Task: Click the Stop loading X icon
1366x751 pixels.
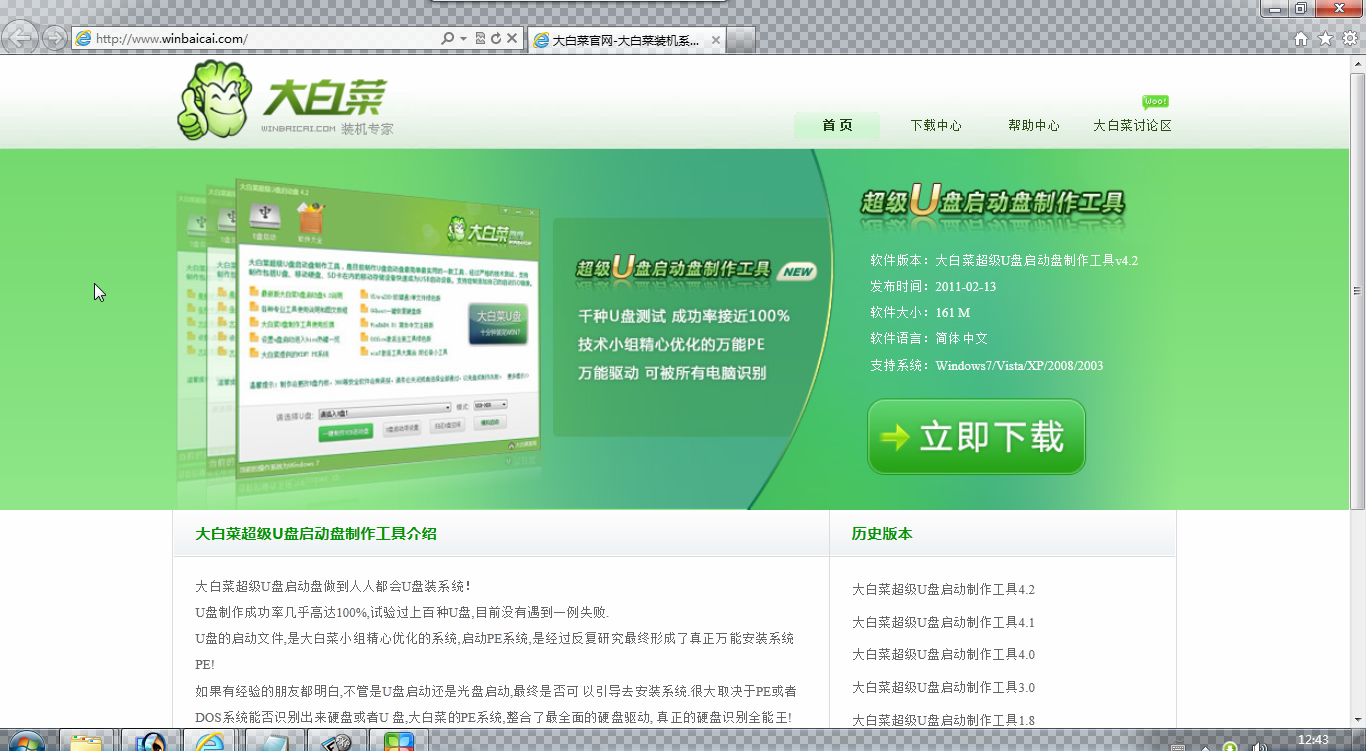Action: [512, 39]
